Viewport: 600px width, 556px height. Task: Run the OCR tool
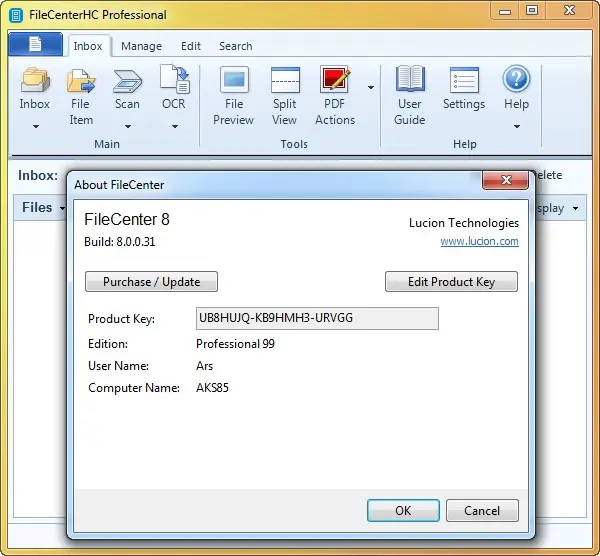tap(174, 88)
